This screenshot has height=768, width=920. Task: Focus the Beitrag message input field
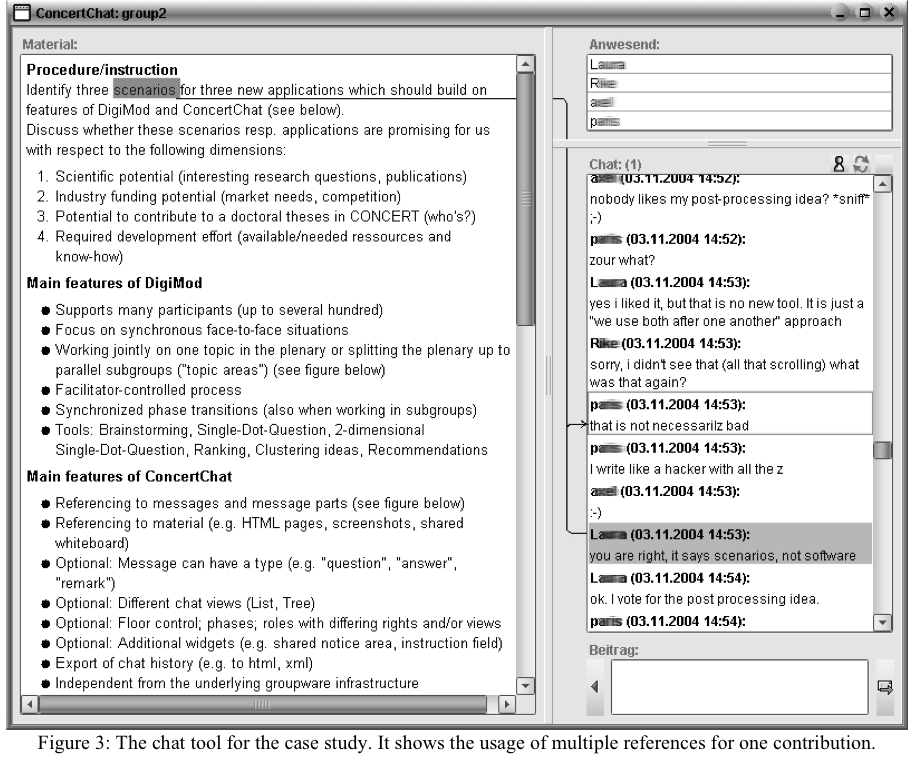tap(739, 687)
